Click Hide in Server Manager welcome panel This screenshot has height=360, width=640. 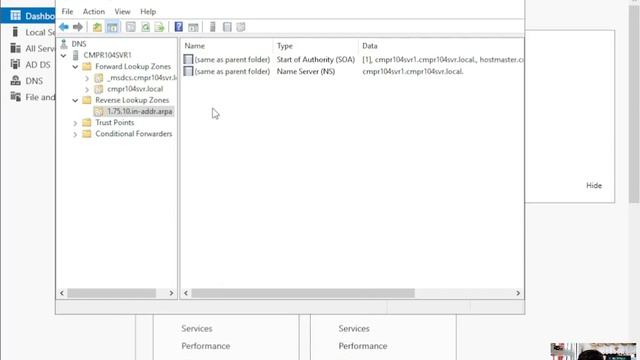(x=594, y=185)
